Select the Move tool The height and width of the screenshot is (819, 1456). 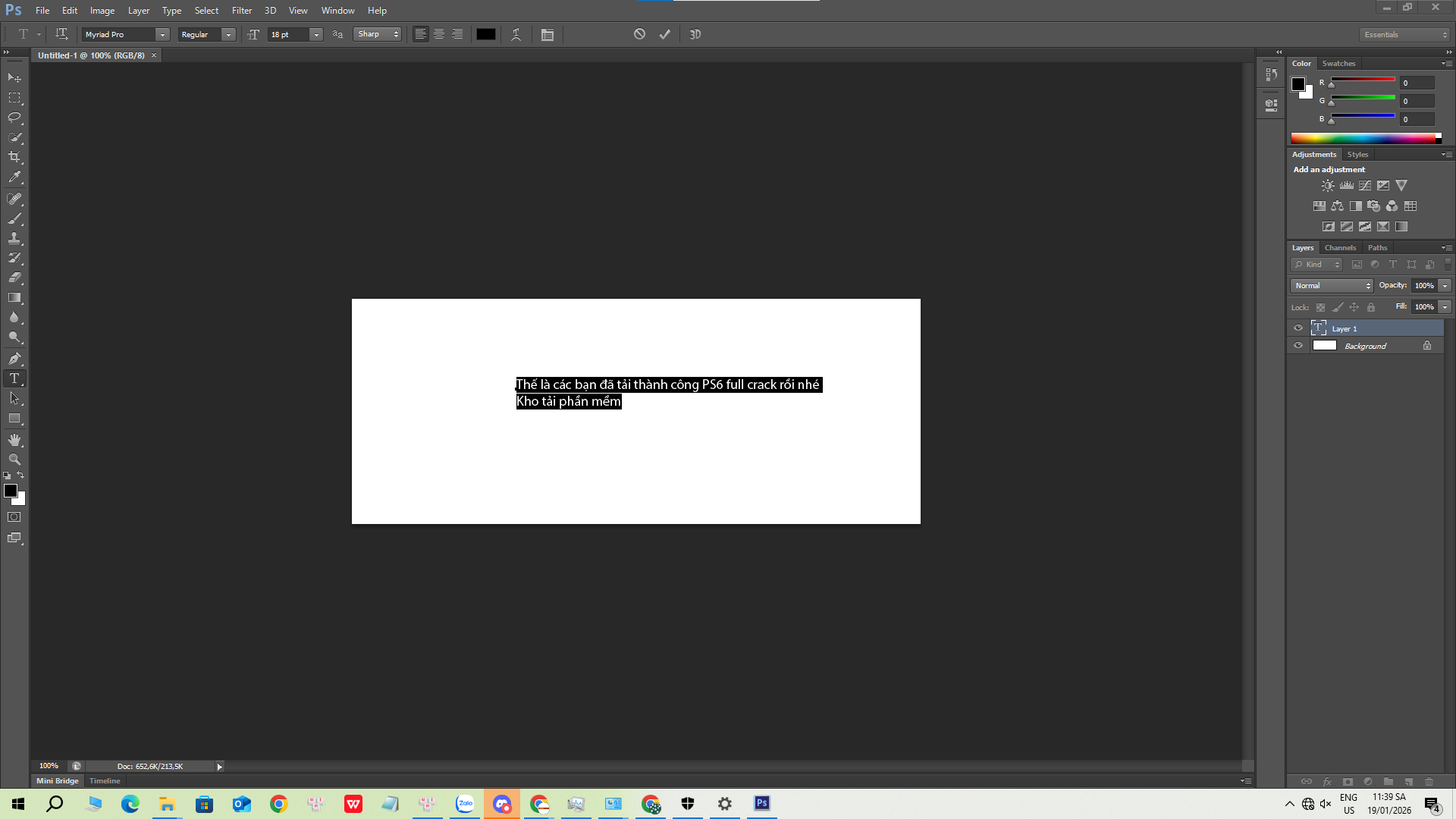[14, 78]
